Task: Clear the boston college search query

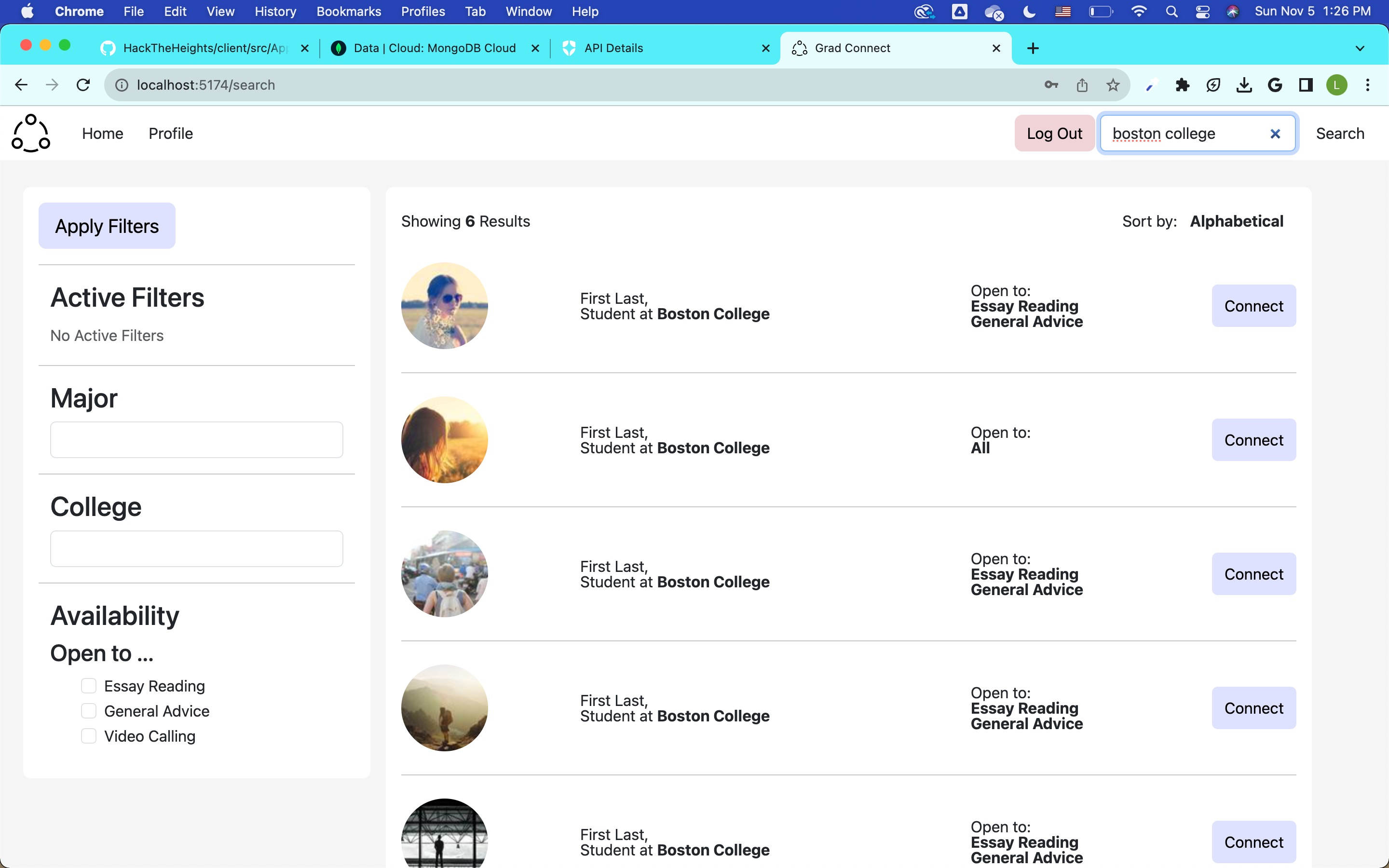Action: coord(1275,133)
